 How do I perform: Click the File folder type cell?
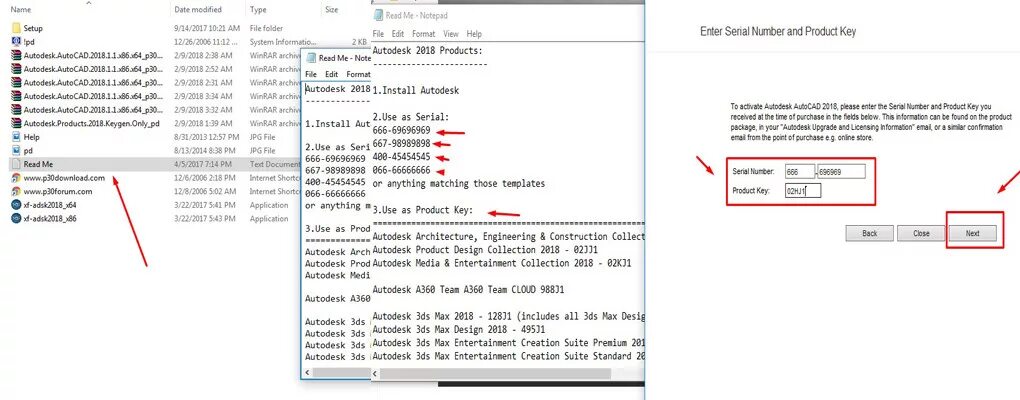[268, 28]
